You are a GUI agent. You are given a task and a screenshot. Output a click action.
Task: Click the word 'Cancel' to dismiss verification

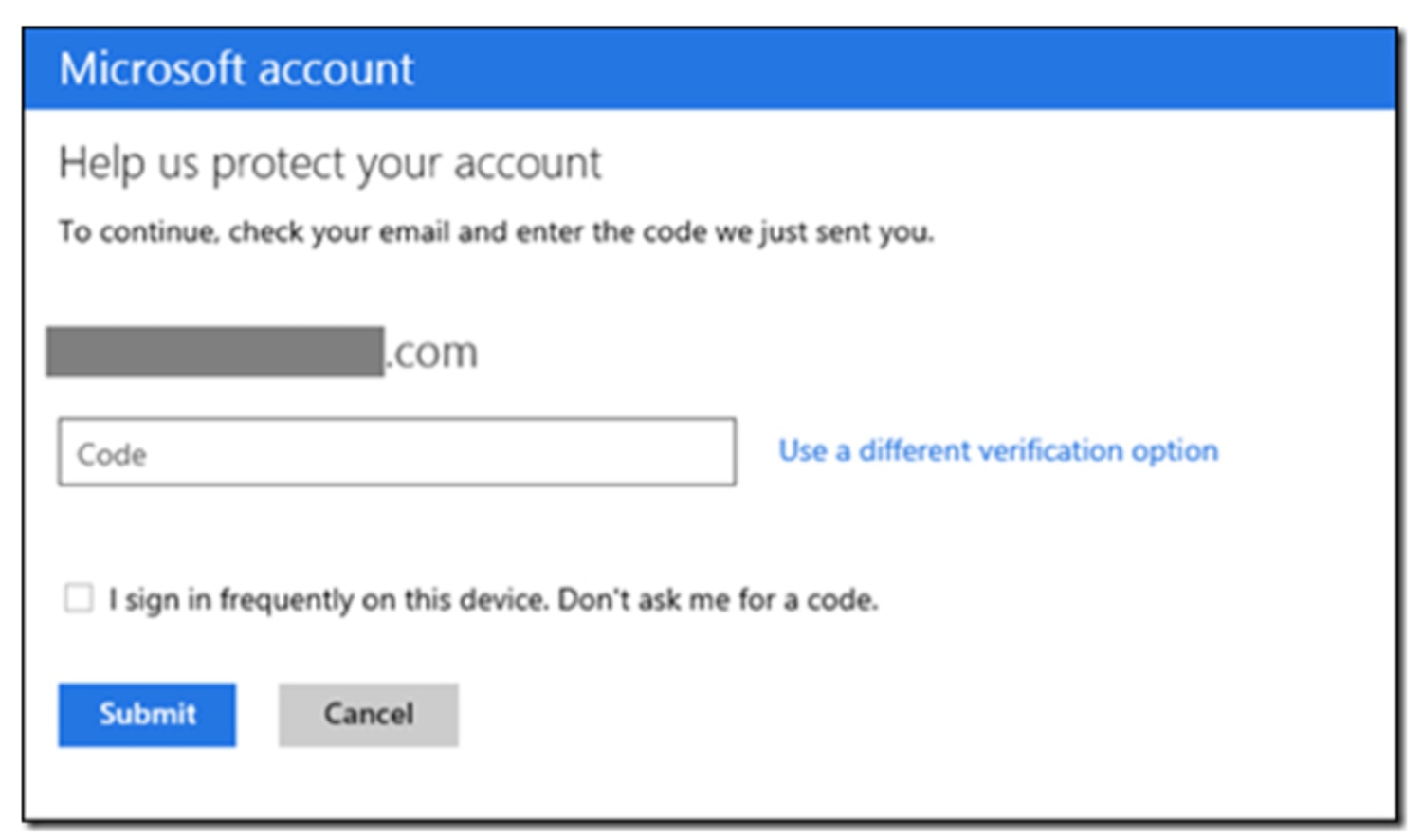pos(368,714)
